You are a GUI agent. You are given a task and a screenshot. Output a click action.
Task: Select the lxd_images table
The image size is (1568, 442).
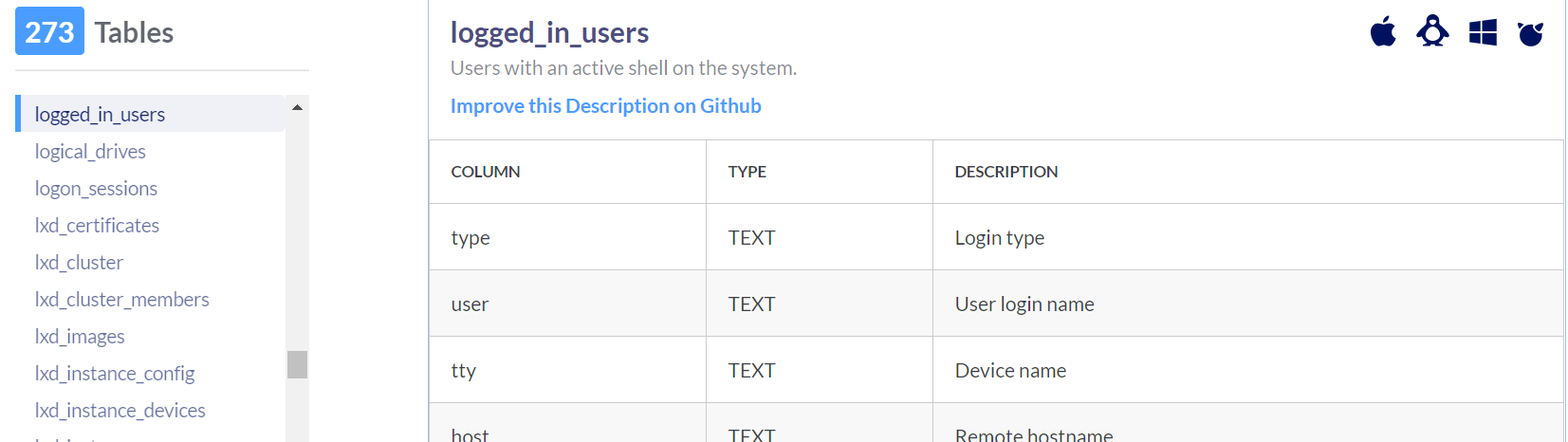[x=80, y=337]
